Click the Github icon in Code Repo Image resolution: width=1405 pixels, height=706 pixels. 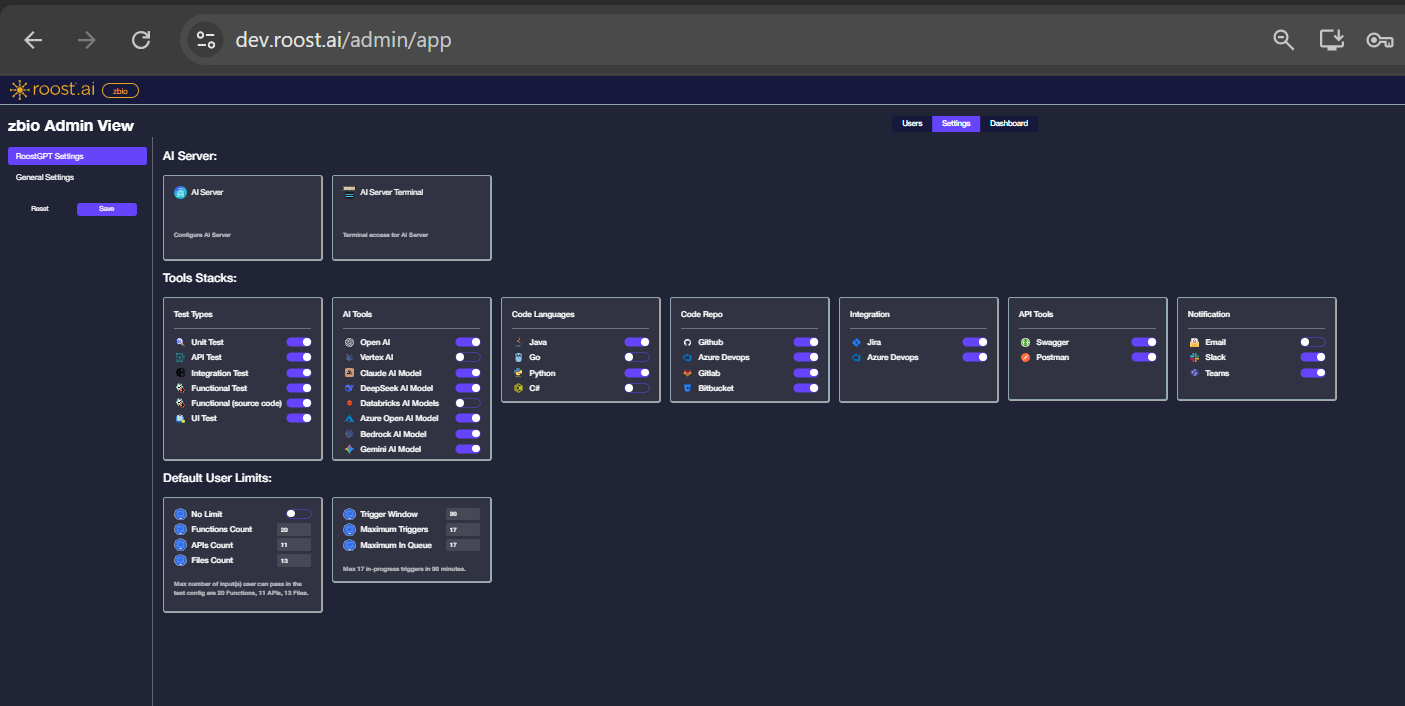tap(688, 341)
